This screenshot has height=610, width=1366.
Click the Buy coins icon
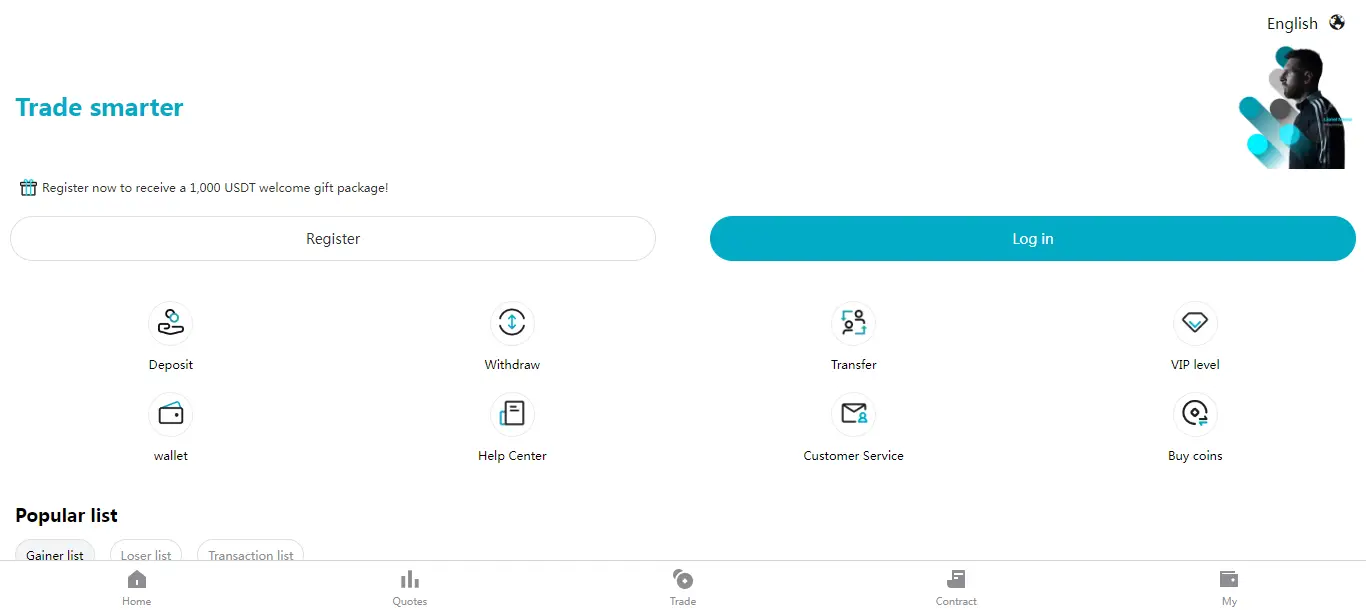click(x=1195, y=414)
